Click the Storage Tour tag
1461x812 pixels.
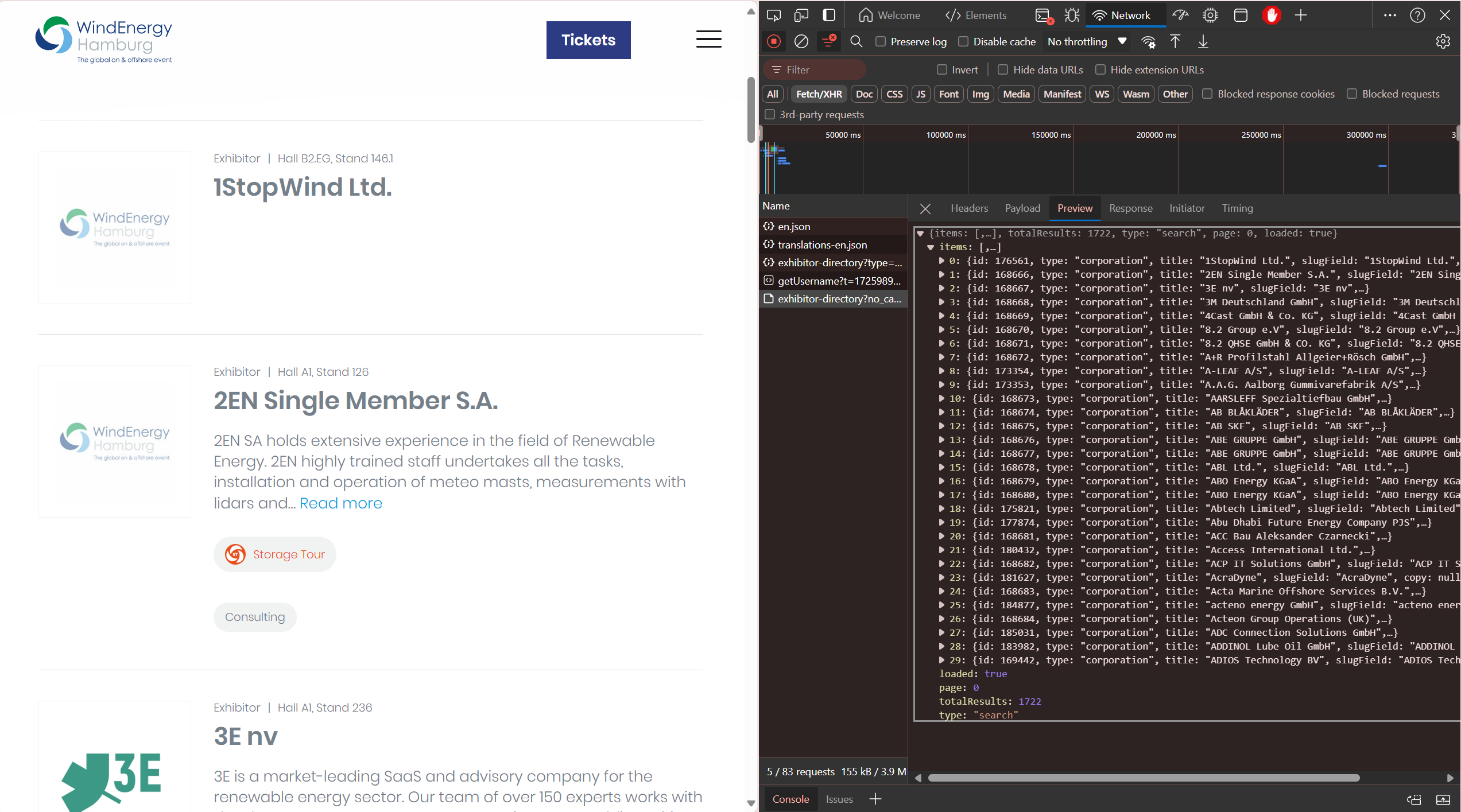pyautogui.click(x=275, y=554)
